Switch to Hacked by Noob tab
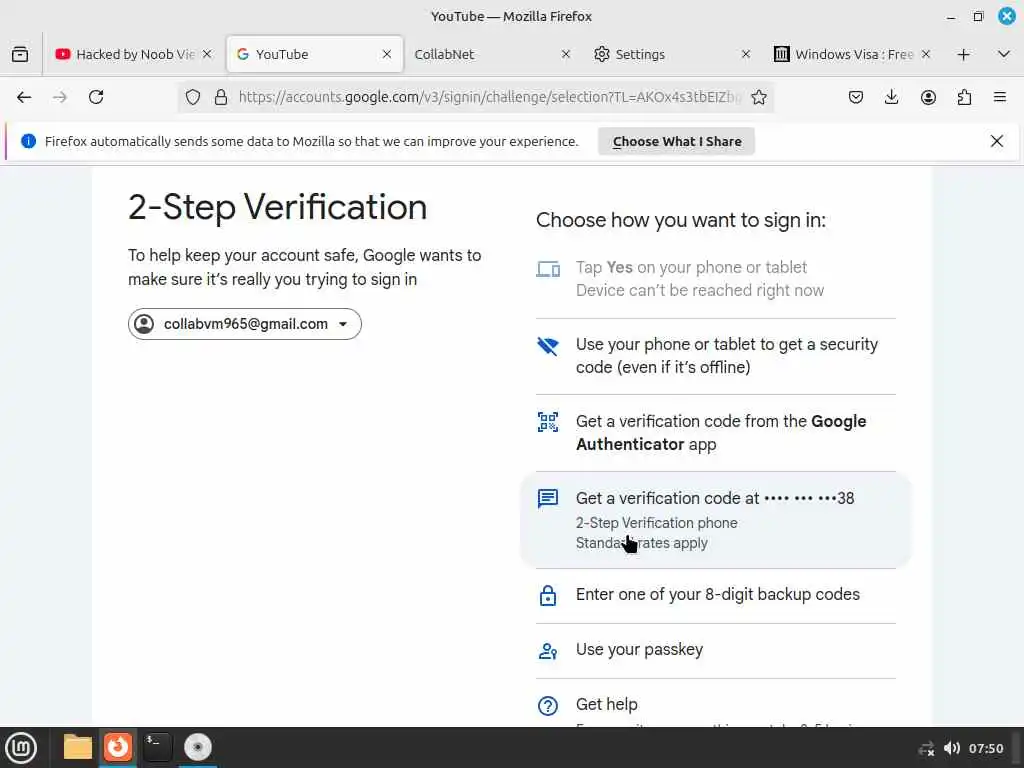The height and width of the screenshot is (768, 1024). (x=134, y=54)
